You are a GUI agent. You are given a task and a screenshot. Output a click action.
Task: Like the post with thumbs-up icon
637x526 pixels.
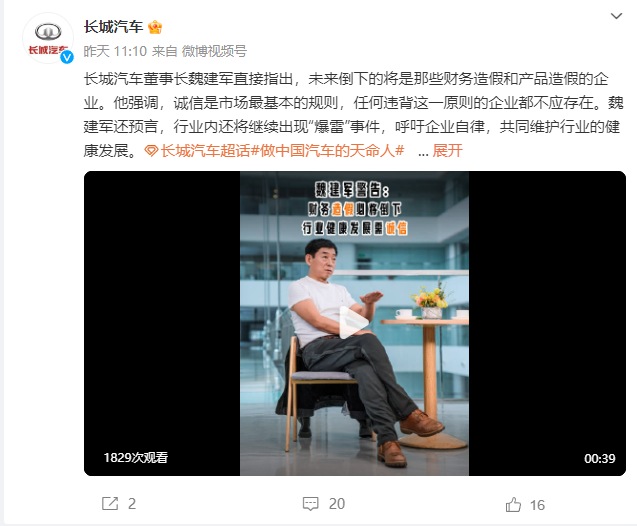pyautogui.click(x=513, y=504)
